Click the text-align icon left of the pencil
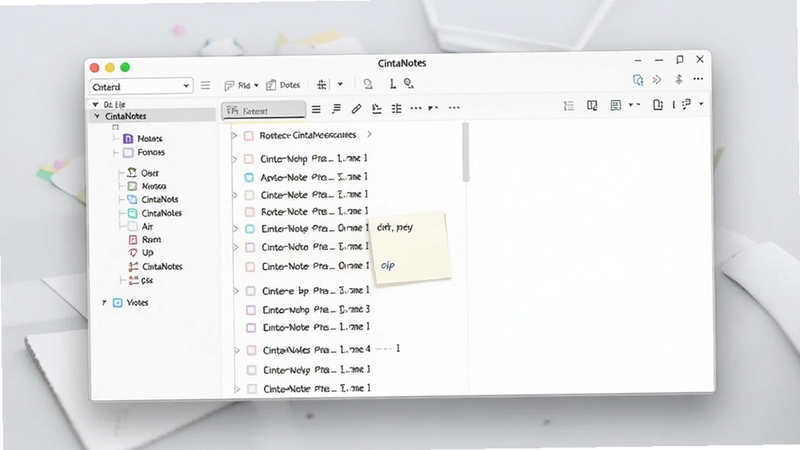 336,109
